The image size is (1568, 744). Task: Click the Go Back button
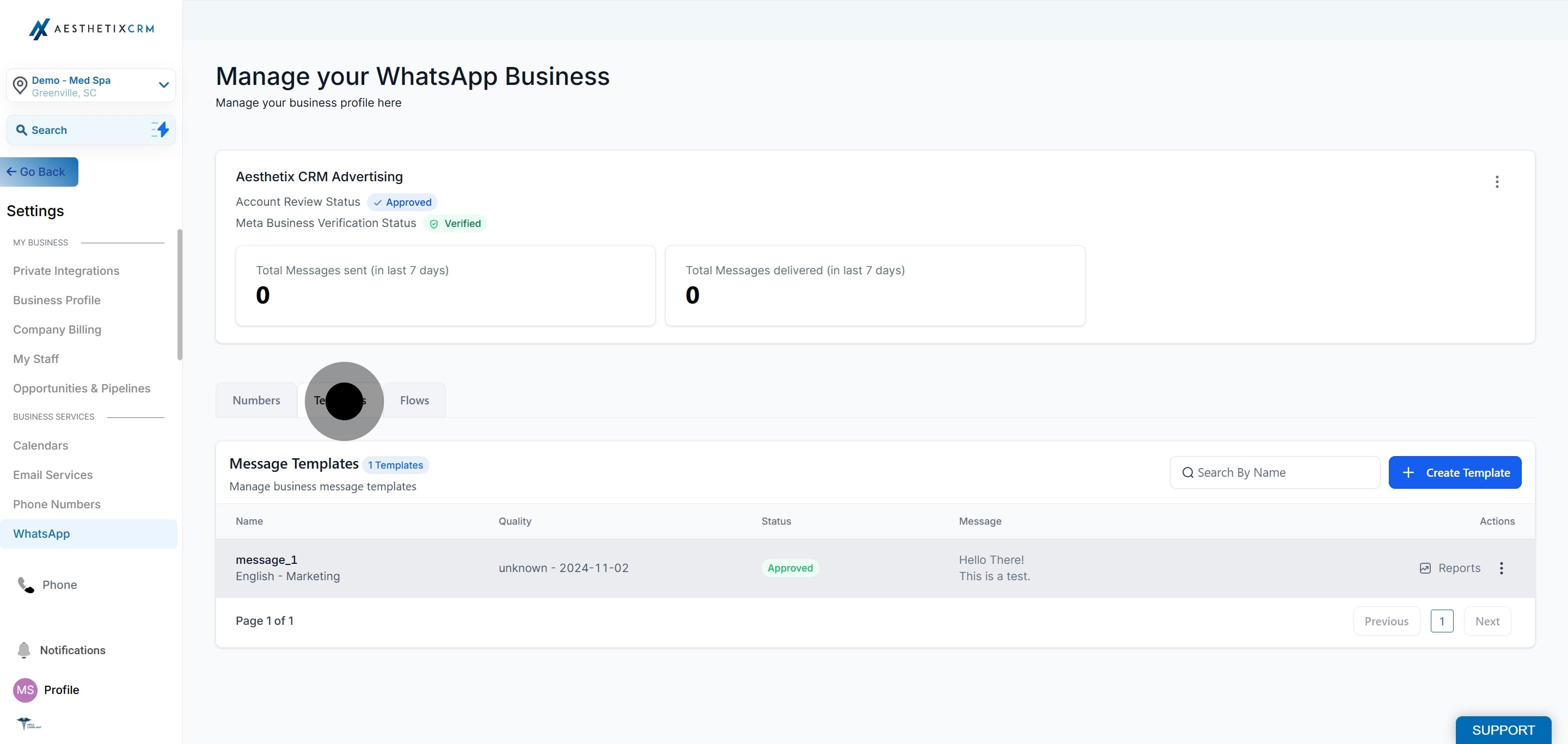[39, 171]
